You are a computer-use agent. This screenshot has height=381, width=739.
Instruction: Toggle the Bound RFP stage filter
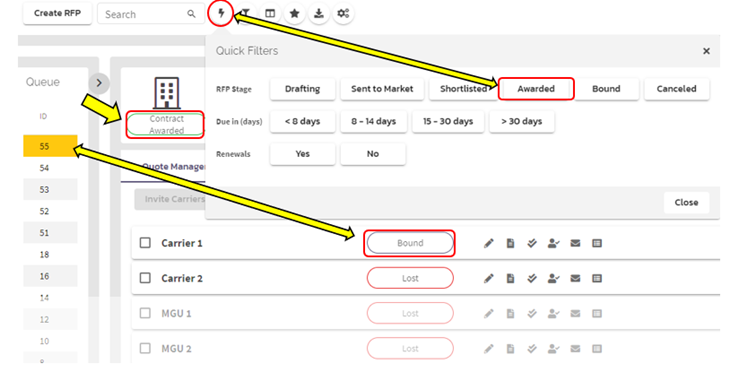(606, 89)
